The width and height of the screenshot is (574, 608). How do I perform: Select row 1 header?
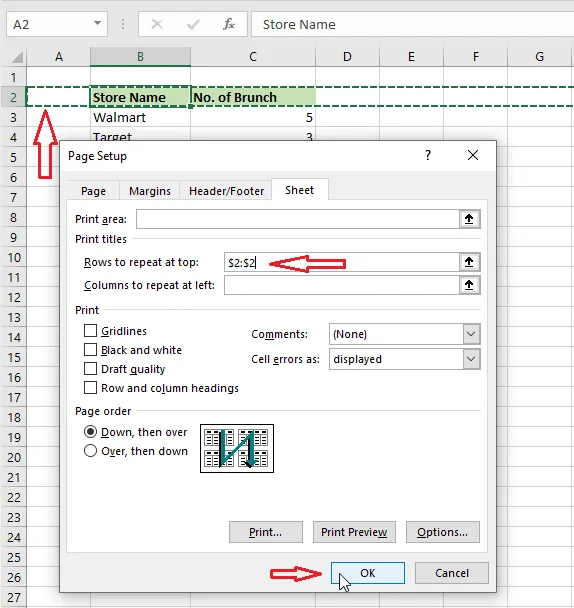[13, 77]
